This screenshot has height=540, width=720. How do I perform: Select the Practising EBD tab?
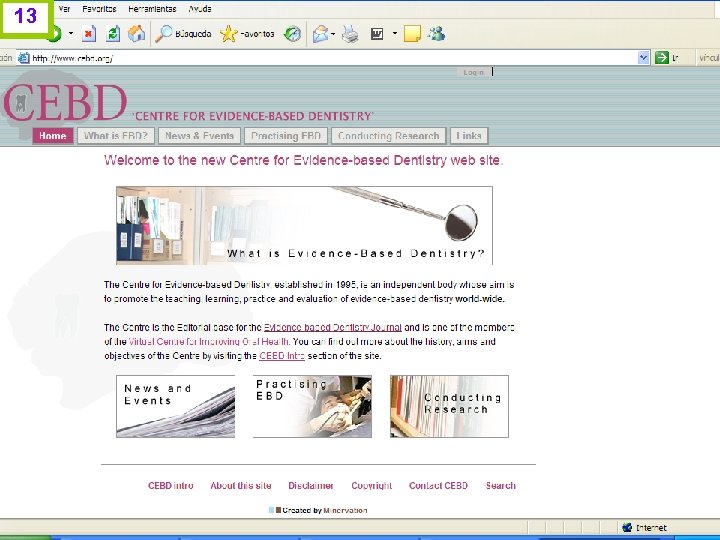pyautogui.click(x=286, y=136)
